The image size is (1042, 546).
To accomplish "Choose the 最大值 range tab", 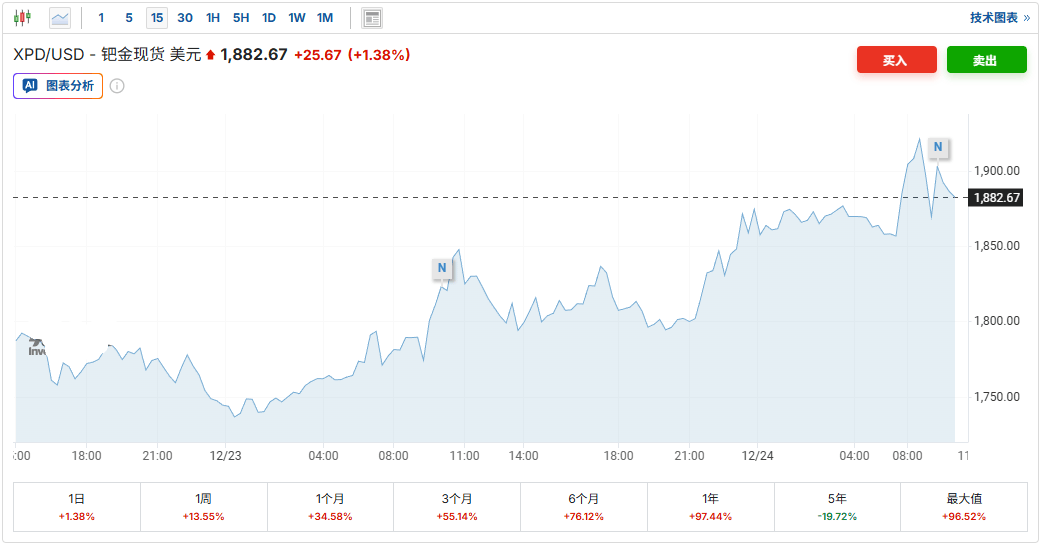I will click(963, 507).
